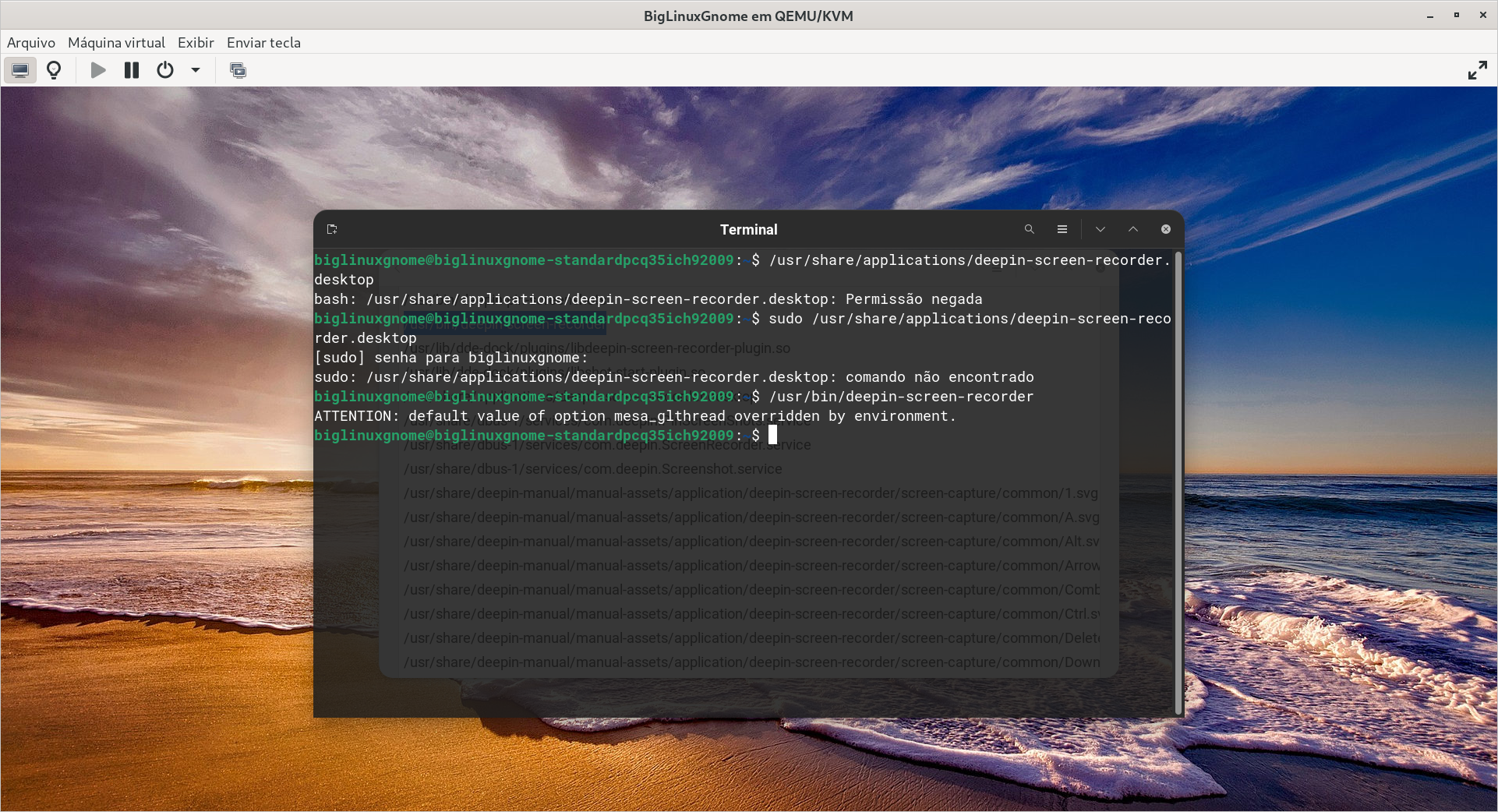Screen dimensions: 1498x812
Task: Open a new tab in Terminal
Action: click(332, 229)
